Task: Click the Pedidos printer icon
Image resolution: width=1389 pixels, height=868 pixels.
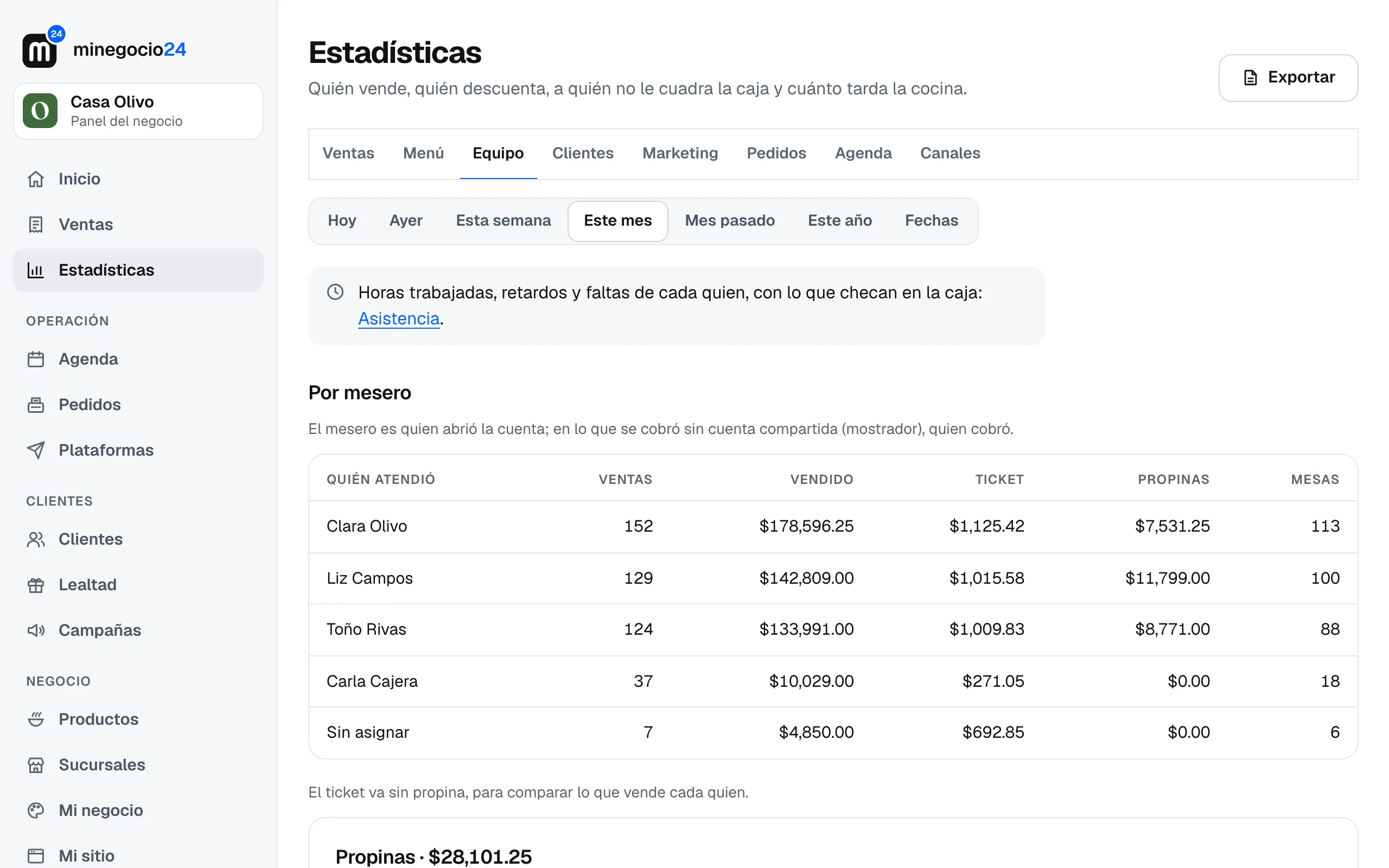Action: pos(36,405)
